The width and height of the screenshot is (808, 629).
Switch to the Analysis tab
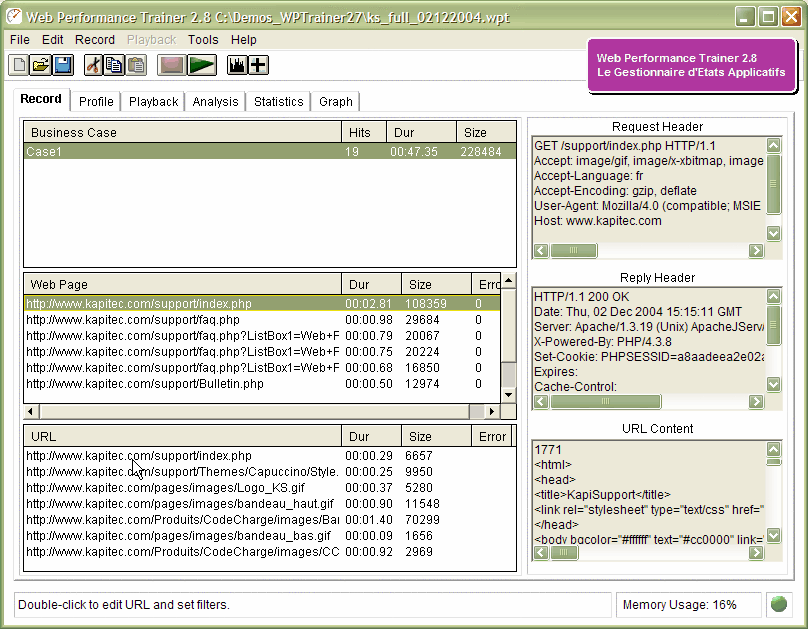(215, 102)
